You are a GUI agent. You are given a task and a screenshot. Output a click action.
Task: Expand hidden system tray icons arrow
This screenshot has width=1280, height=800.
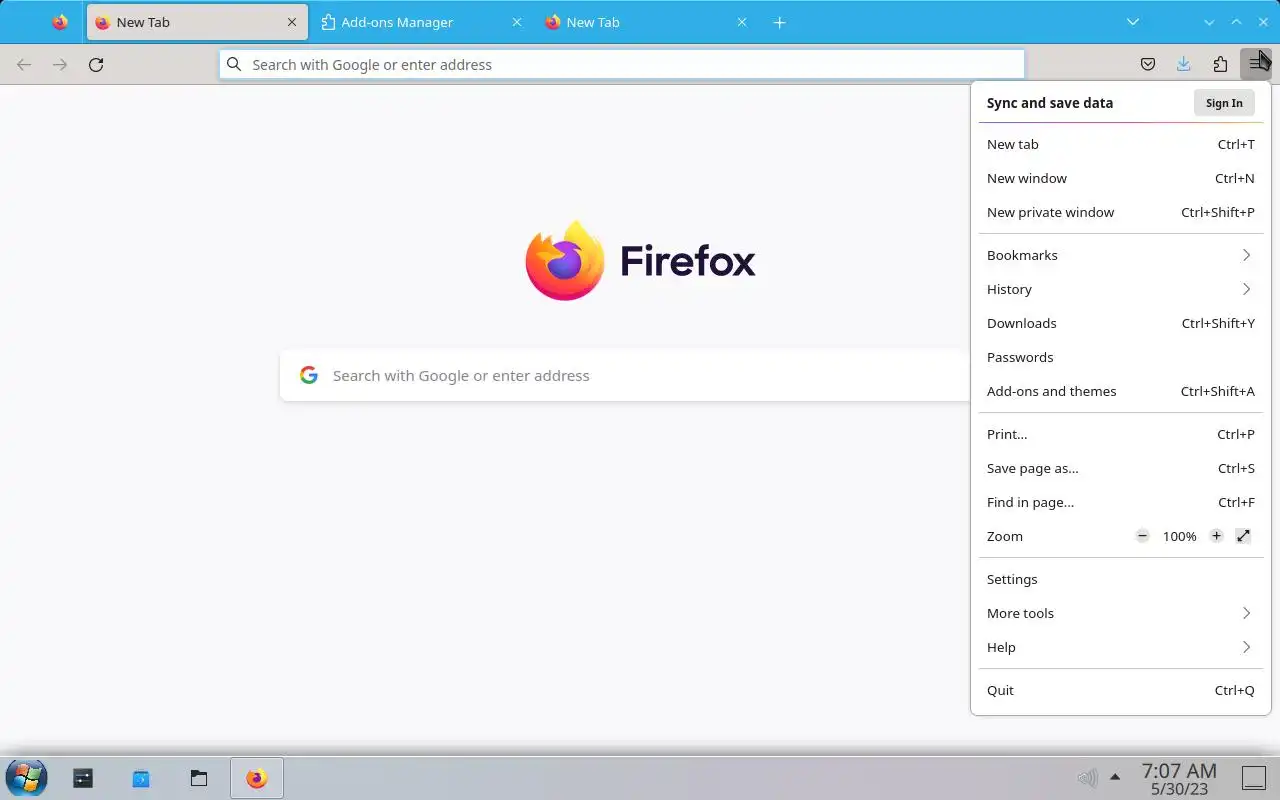1115,777
